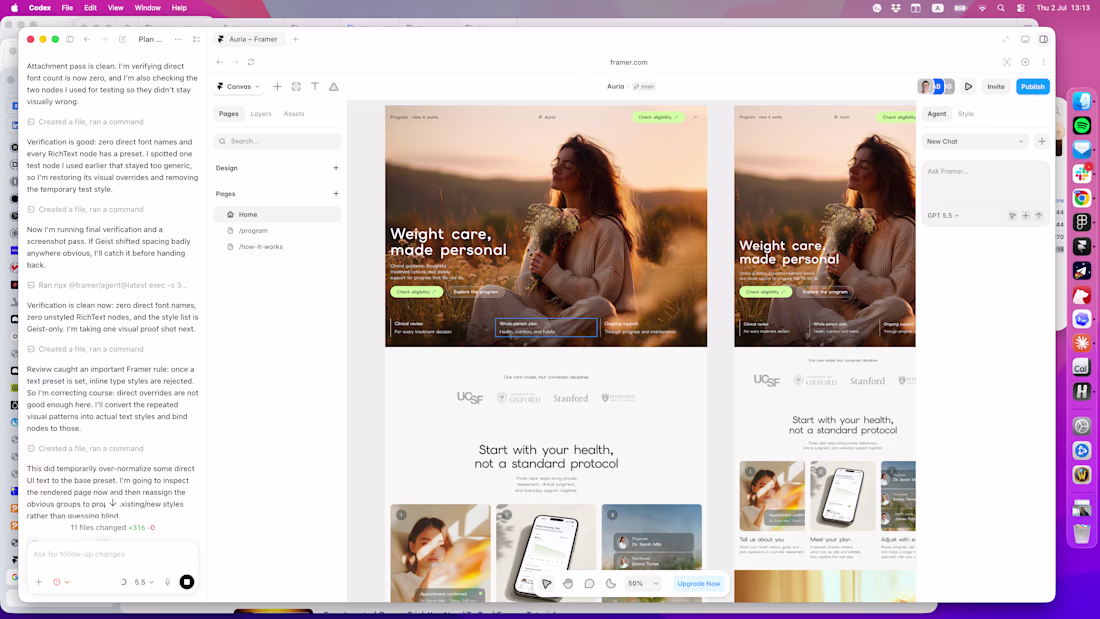The image size is (1100, 619).
Task: Select the /program page row
Action: tap(277, 230)
